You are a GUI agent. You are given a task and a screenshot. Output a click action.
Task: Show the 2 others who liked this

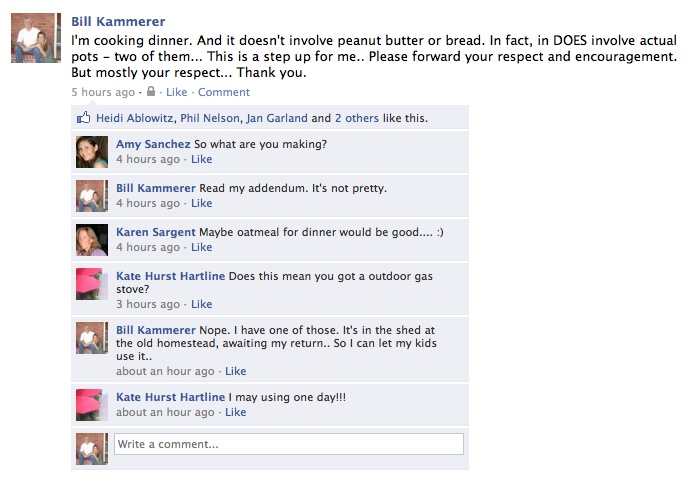[357, 118]
